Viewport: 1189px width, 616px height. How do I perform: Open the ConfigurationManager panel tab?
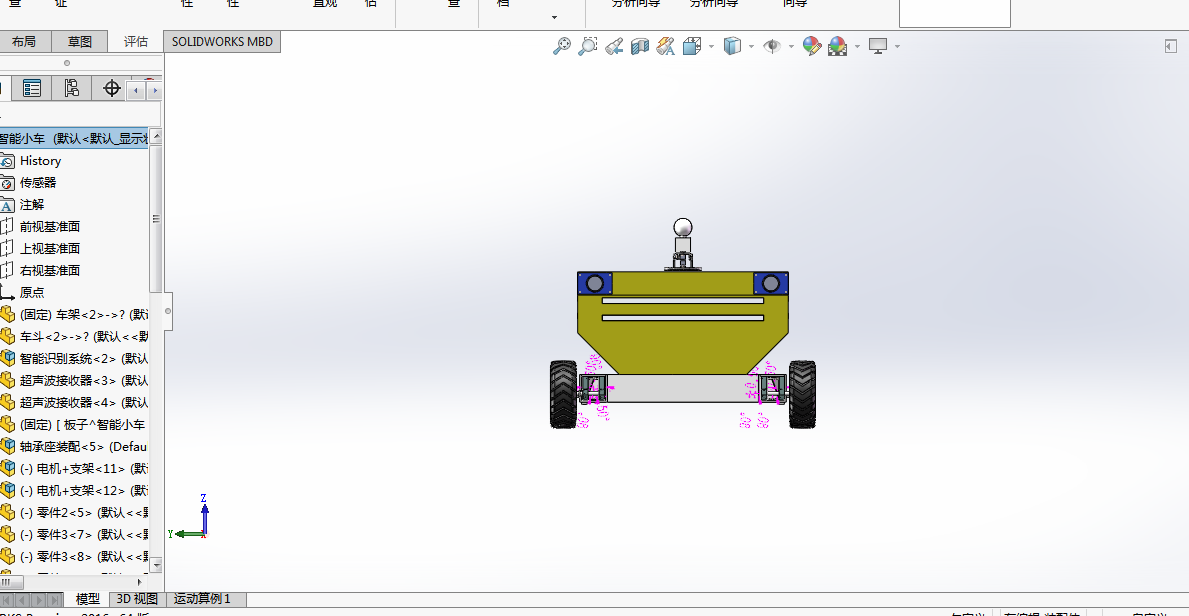71,89
